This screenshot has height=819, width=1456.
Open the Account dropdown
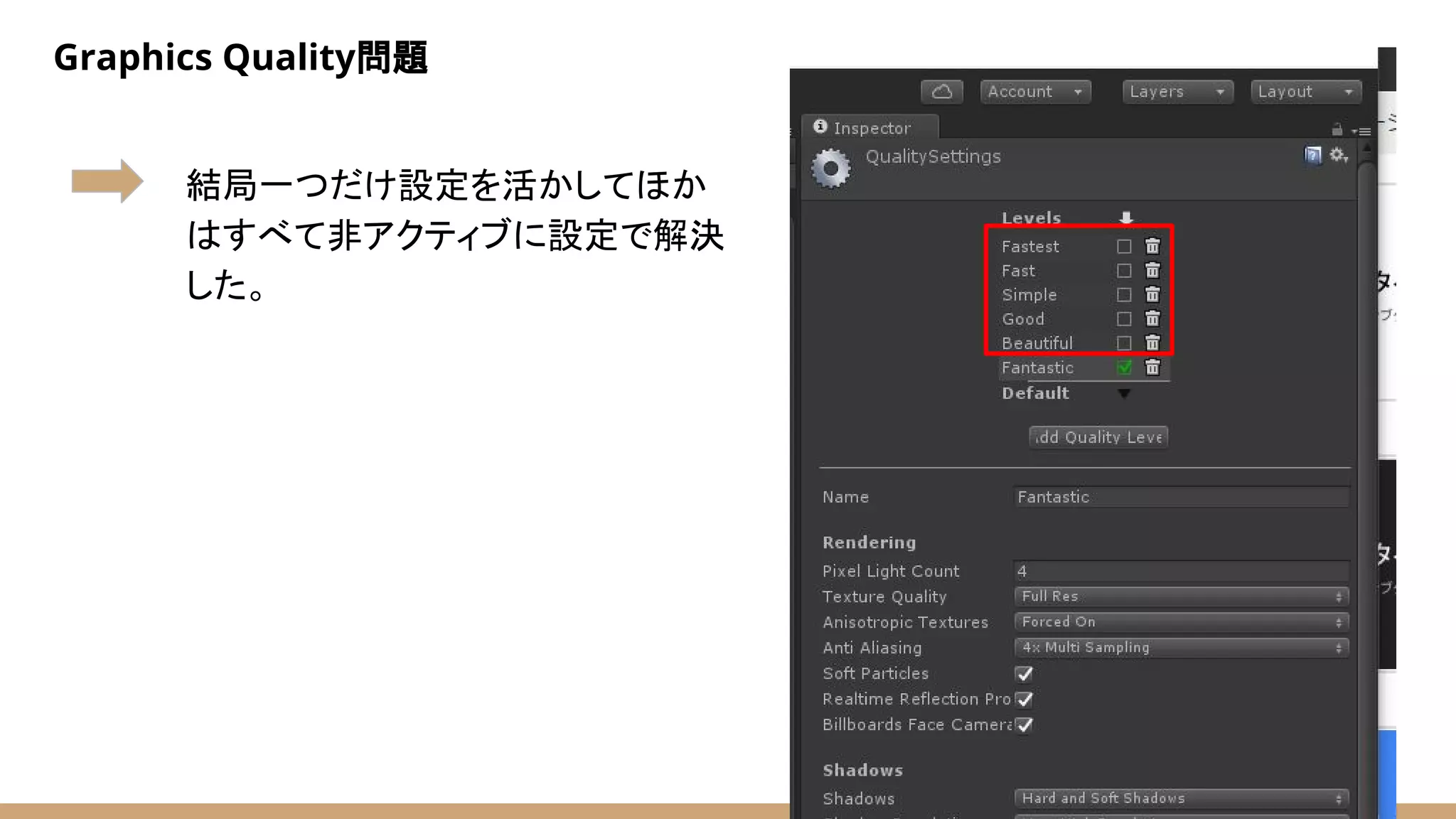tap(1035, 92)
